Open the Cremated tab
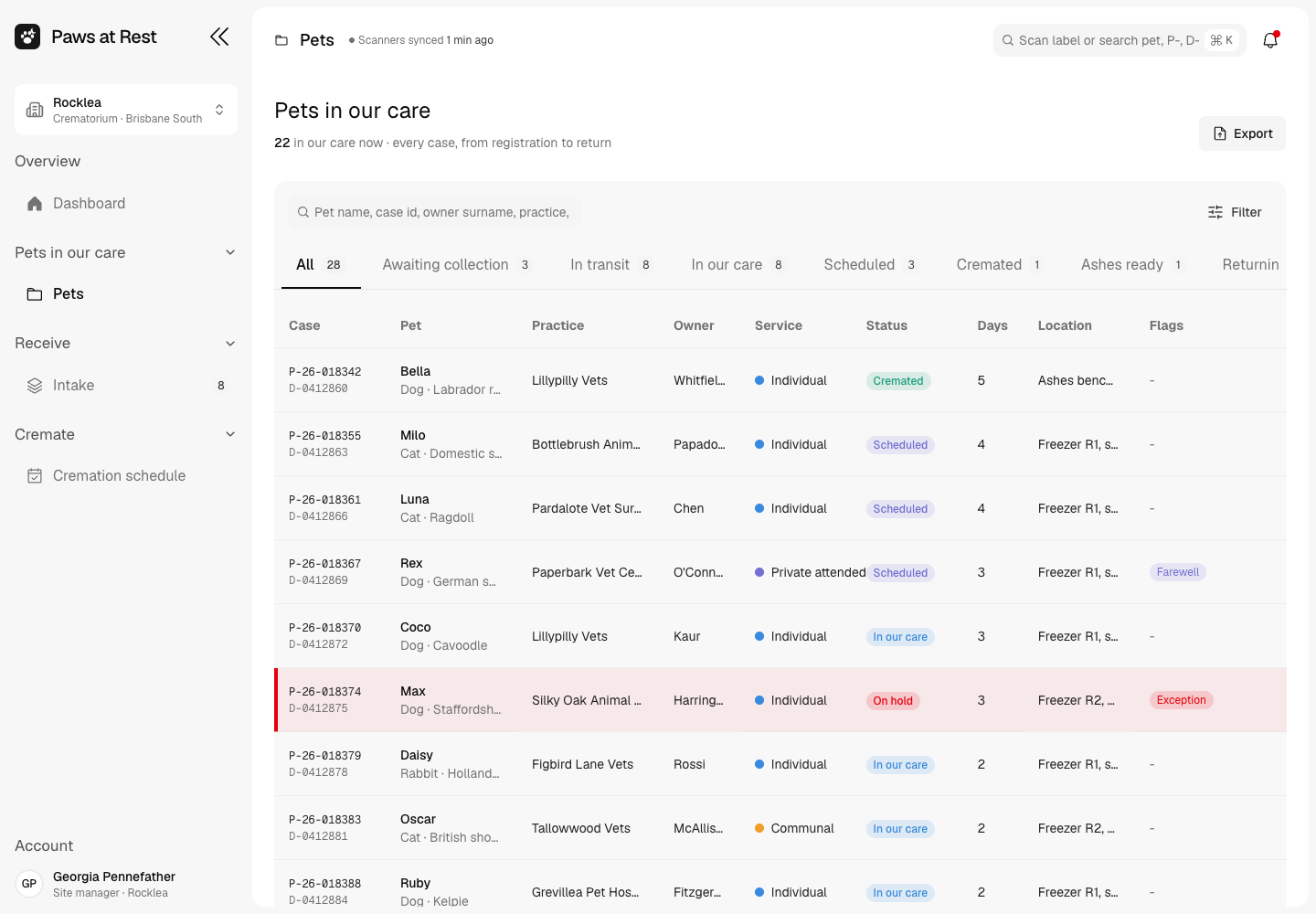Image resolution: width=1316 pixels, height=914 pixels. (x=999, y=265)
